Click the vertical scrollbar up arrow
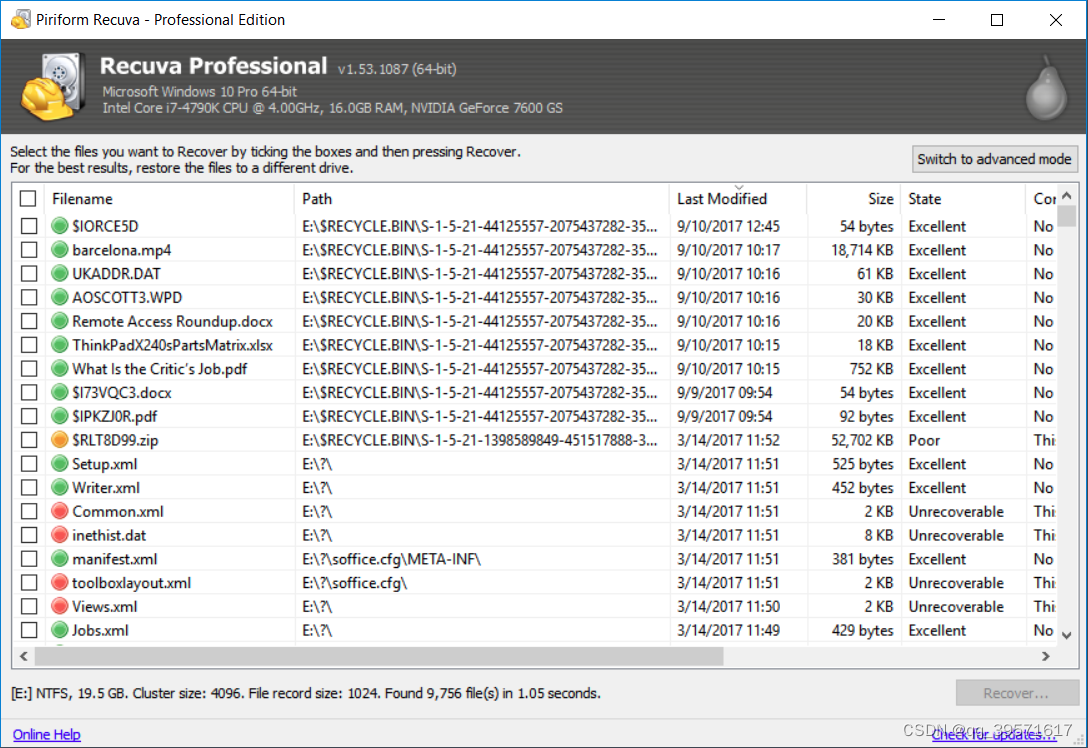Image resolution: width=1088 pixels, height=748 pixels. pyautogui.click(x=1067, y=196)
